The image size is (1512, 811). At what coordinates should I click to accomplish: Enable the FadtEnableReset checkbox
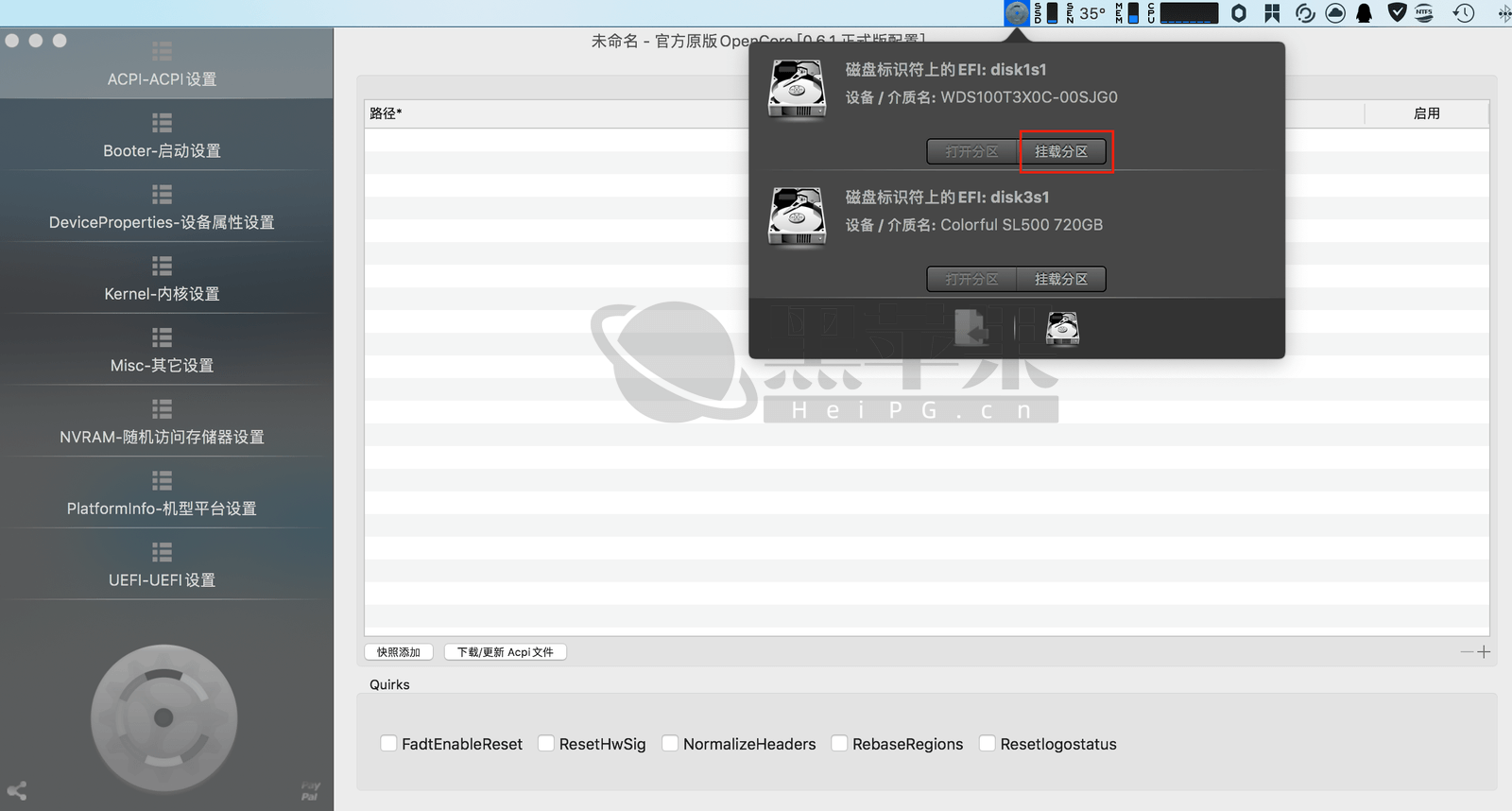pos(388,744)
